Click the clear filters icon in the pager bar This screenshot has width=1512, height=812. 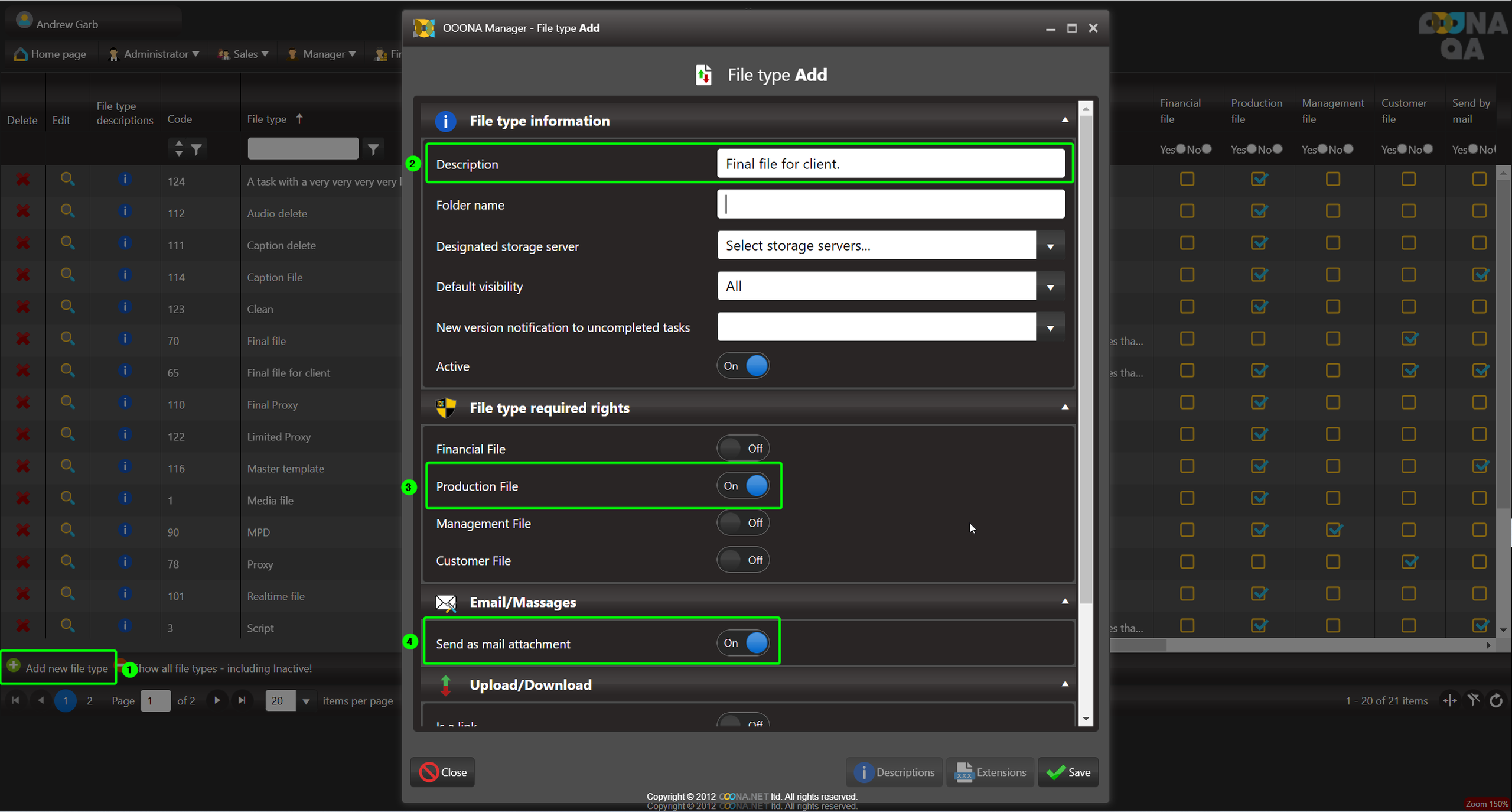click(1474, 700)
